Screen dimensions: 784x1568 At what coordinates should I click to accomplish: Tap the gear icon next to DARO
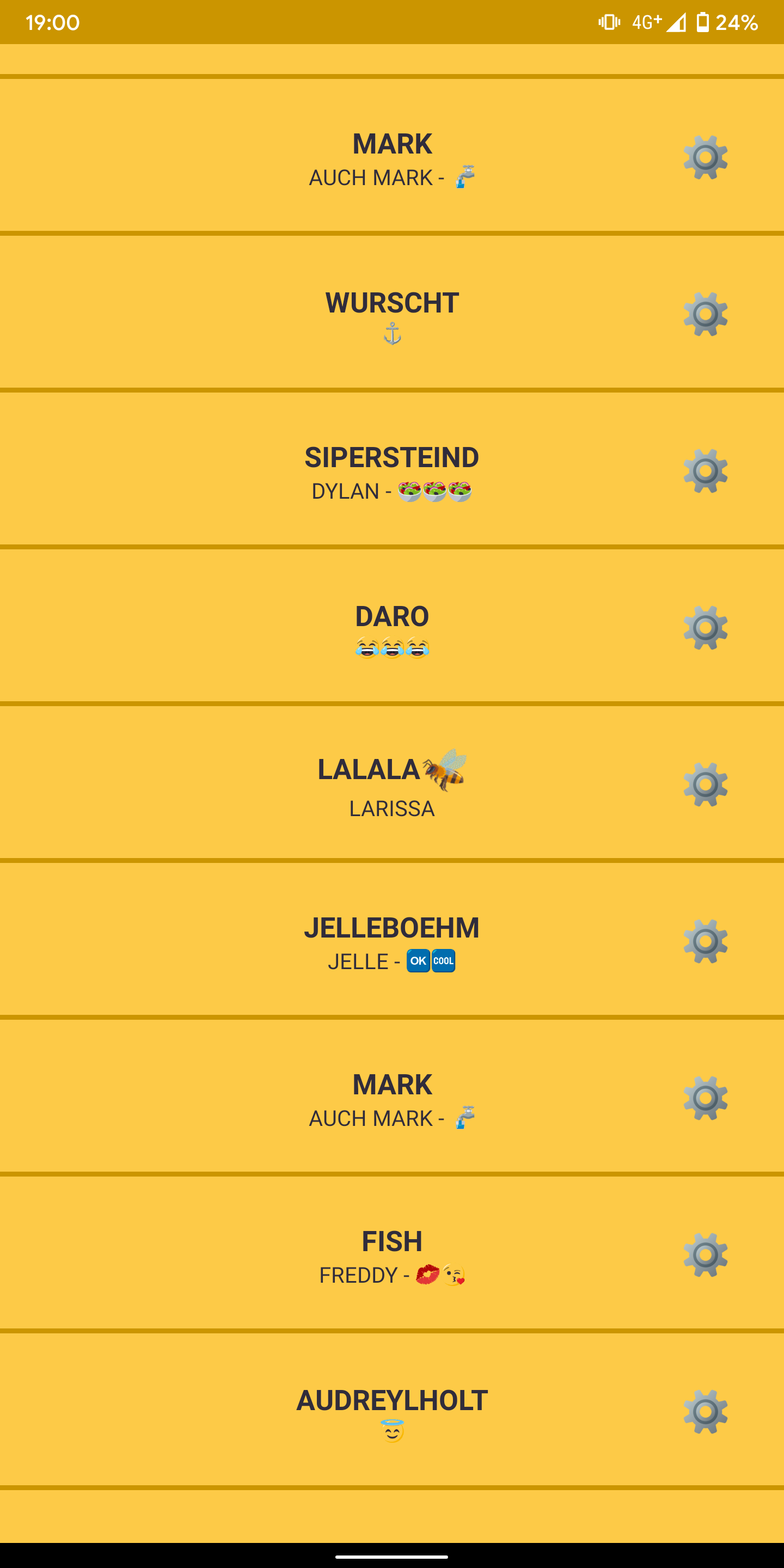click(706, 628)
